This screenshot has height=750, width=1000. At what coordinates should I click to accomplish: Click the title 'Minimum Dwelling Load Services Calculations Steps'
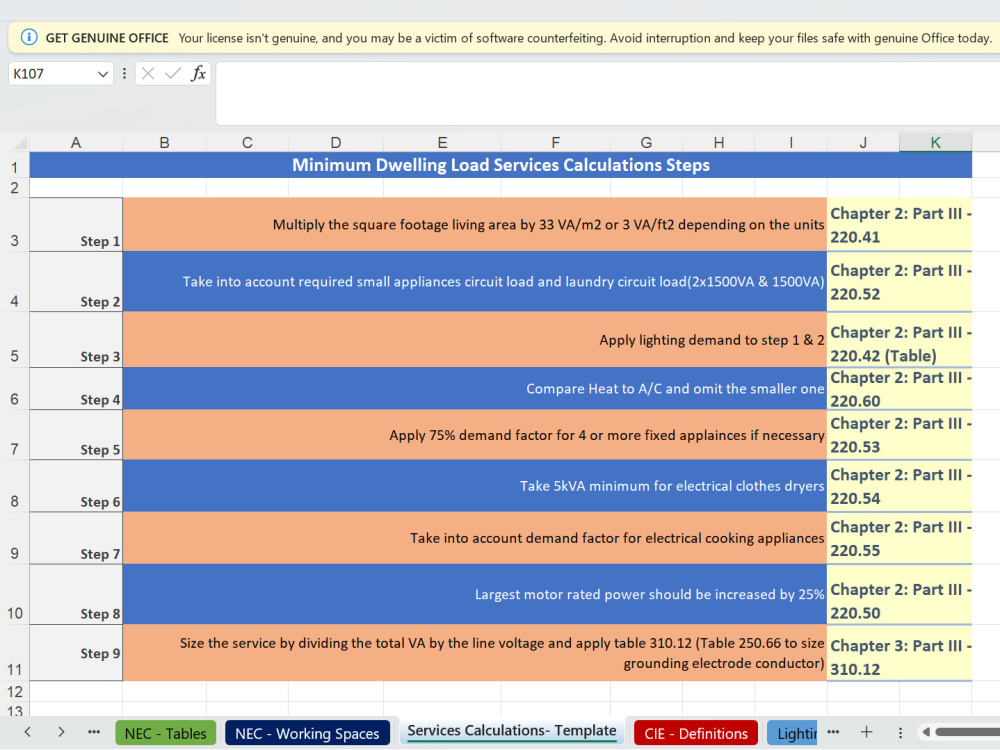point(501,165)
